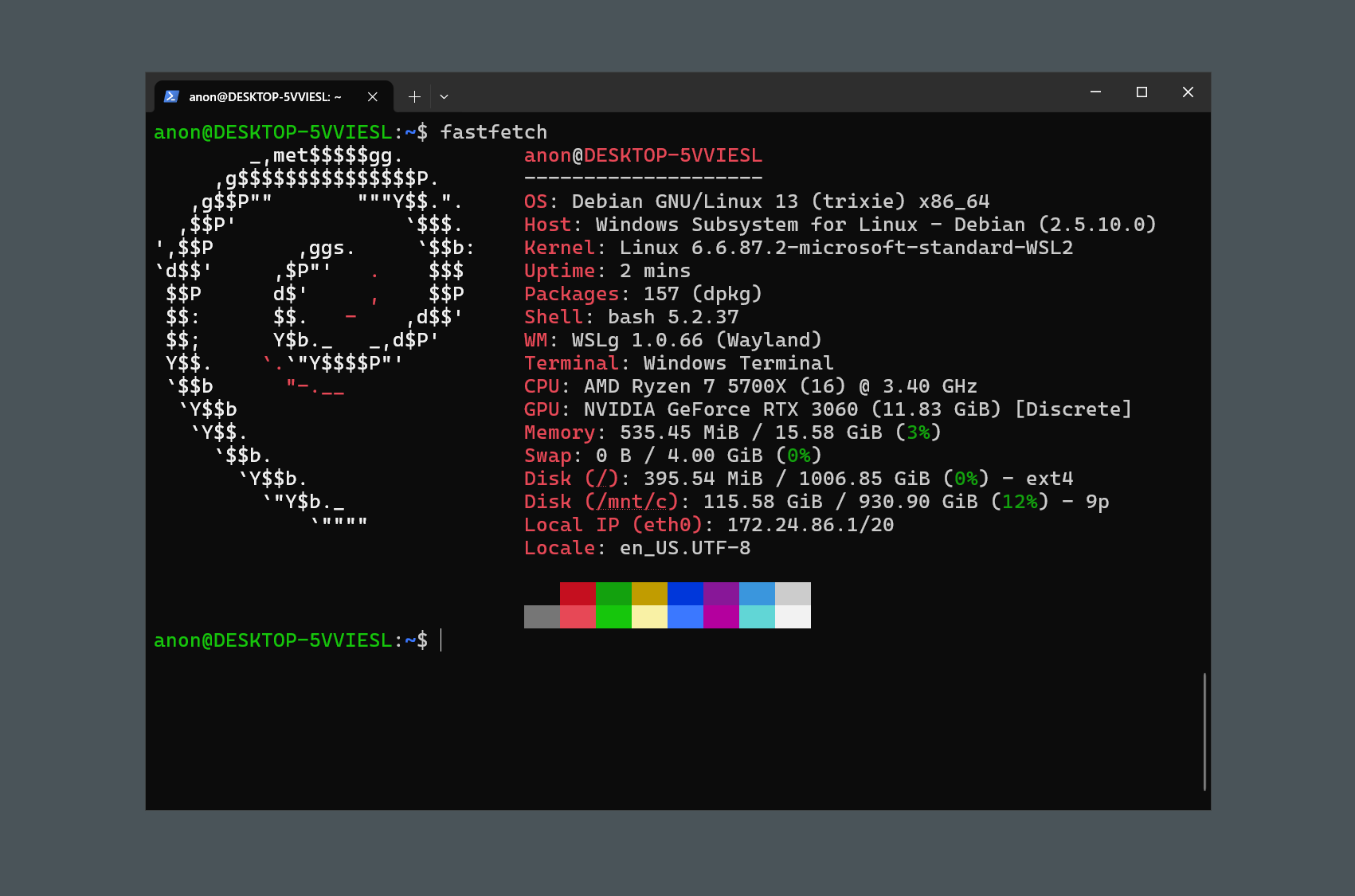This screenshot has height=896, width=1355.
Task: Click the typed fastfetch command text
Action: (x=494, y=132)
